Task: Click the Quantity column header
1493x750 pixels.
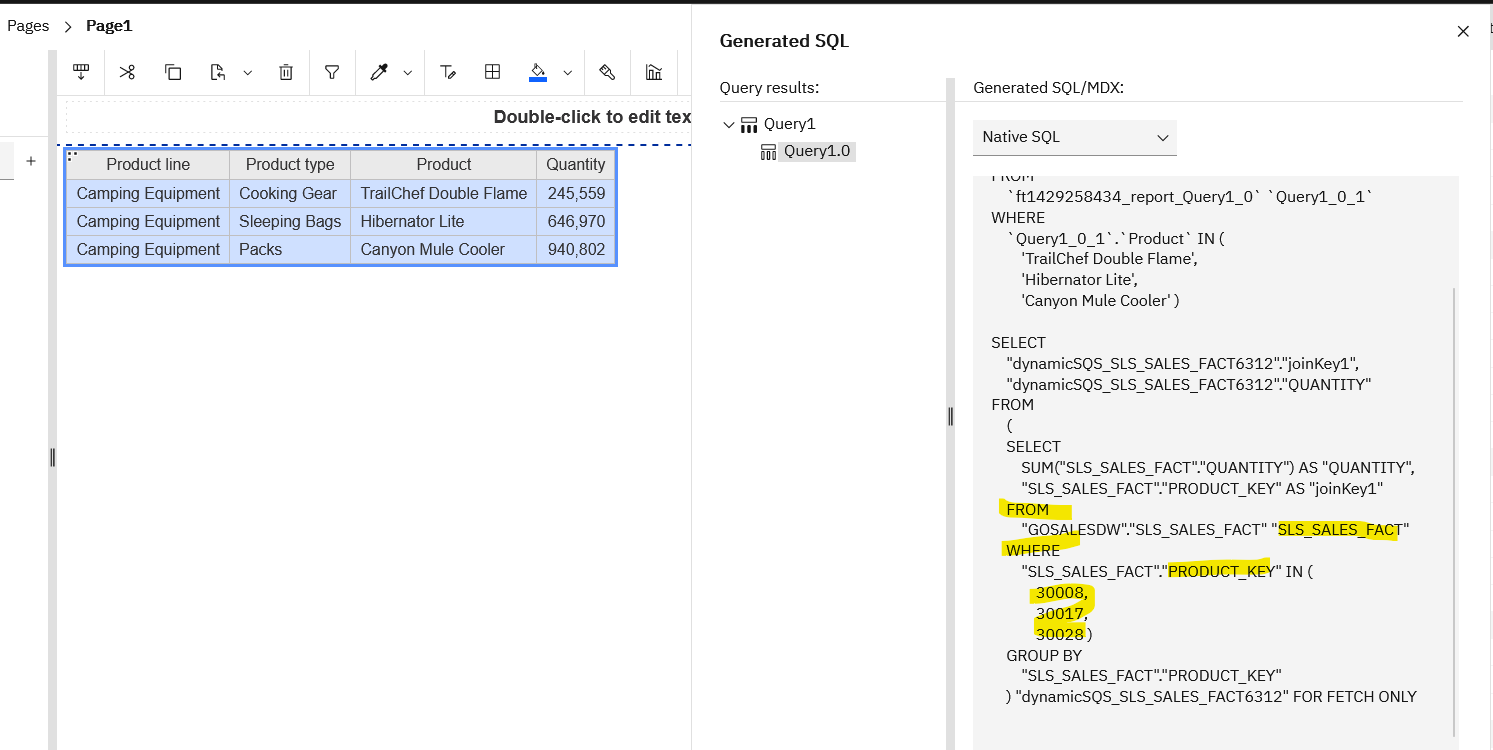Action: (575, 165)
